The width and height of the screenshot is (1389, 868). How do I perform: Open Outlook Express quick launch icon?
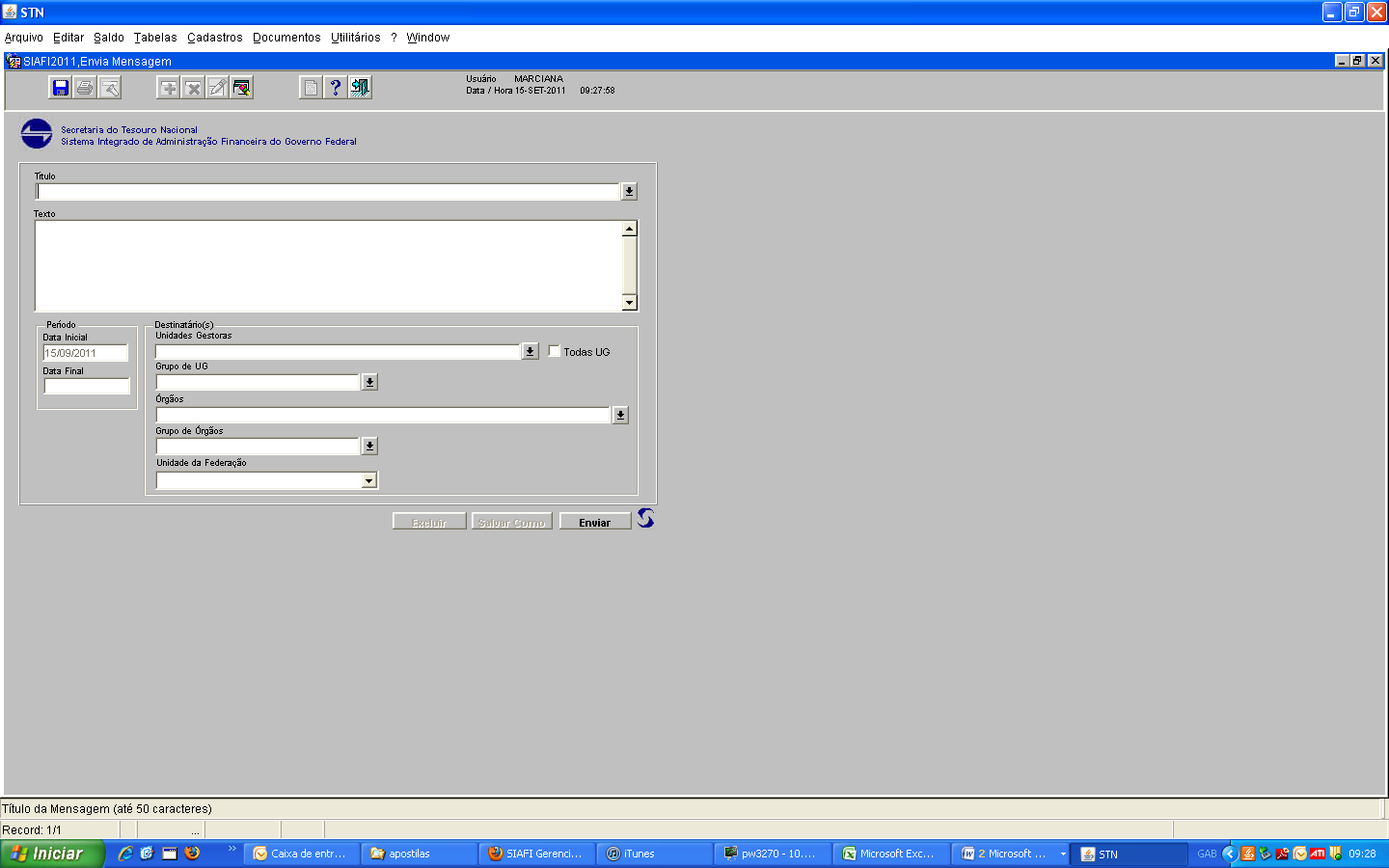pos(148,854)
